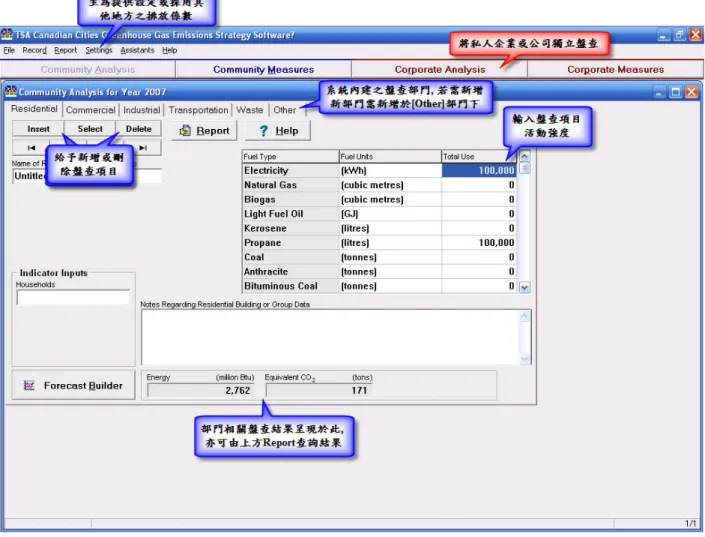705x537 pixels.
Task: Click notes box scroll down arrow
Action: pyautogui.click(x=524, y=359)
